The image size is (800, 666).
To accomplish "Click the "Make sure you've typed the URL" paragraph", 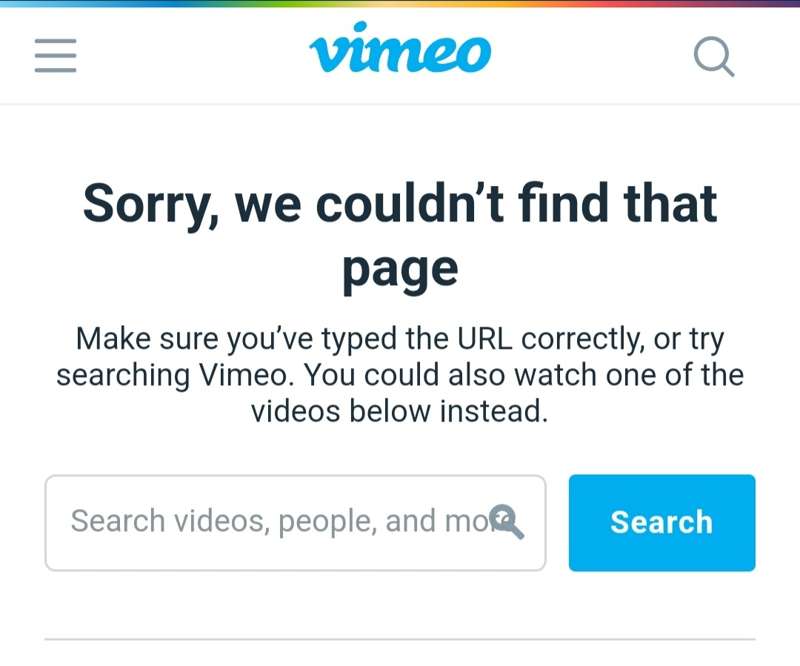I will (400, 375).
